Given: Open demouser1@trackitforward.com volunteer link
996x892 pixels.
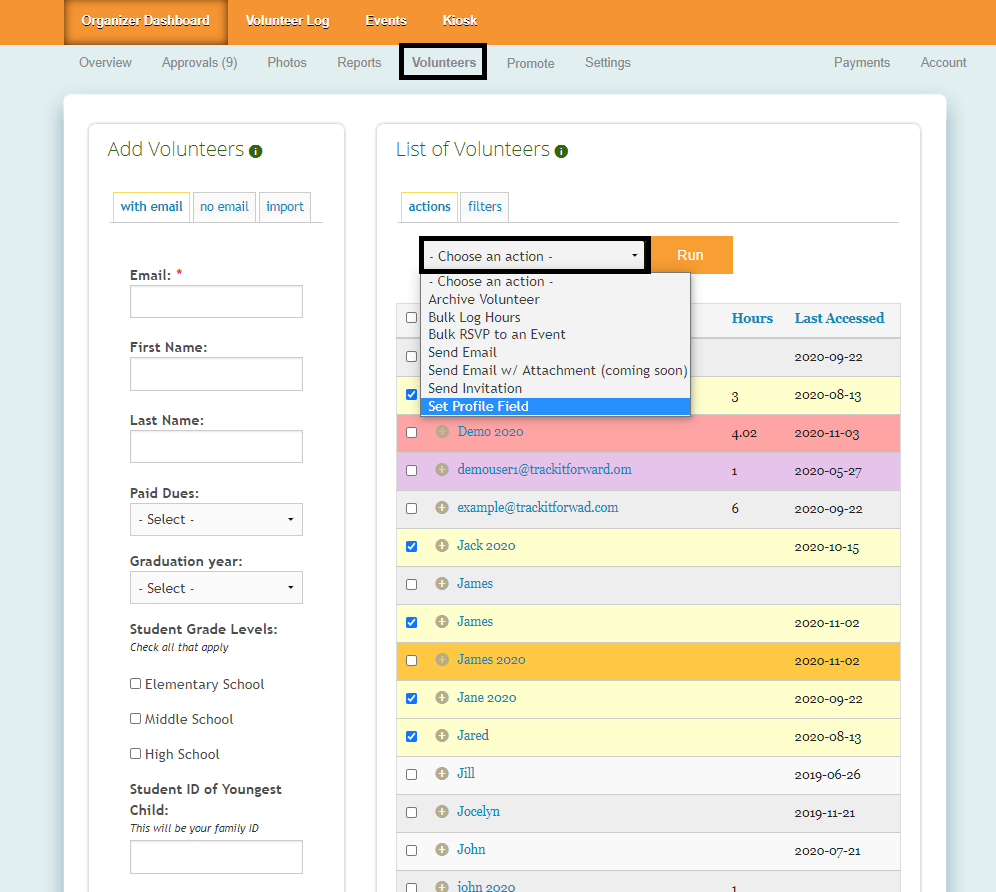Looking at the screenshot, I should click(544, 470).
